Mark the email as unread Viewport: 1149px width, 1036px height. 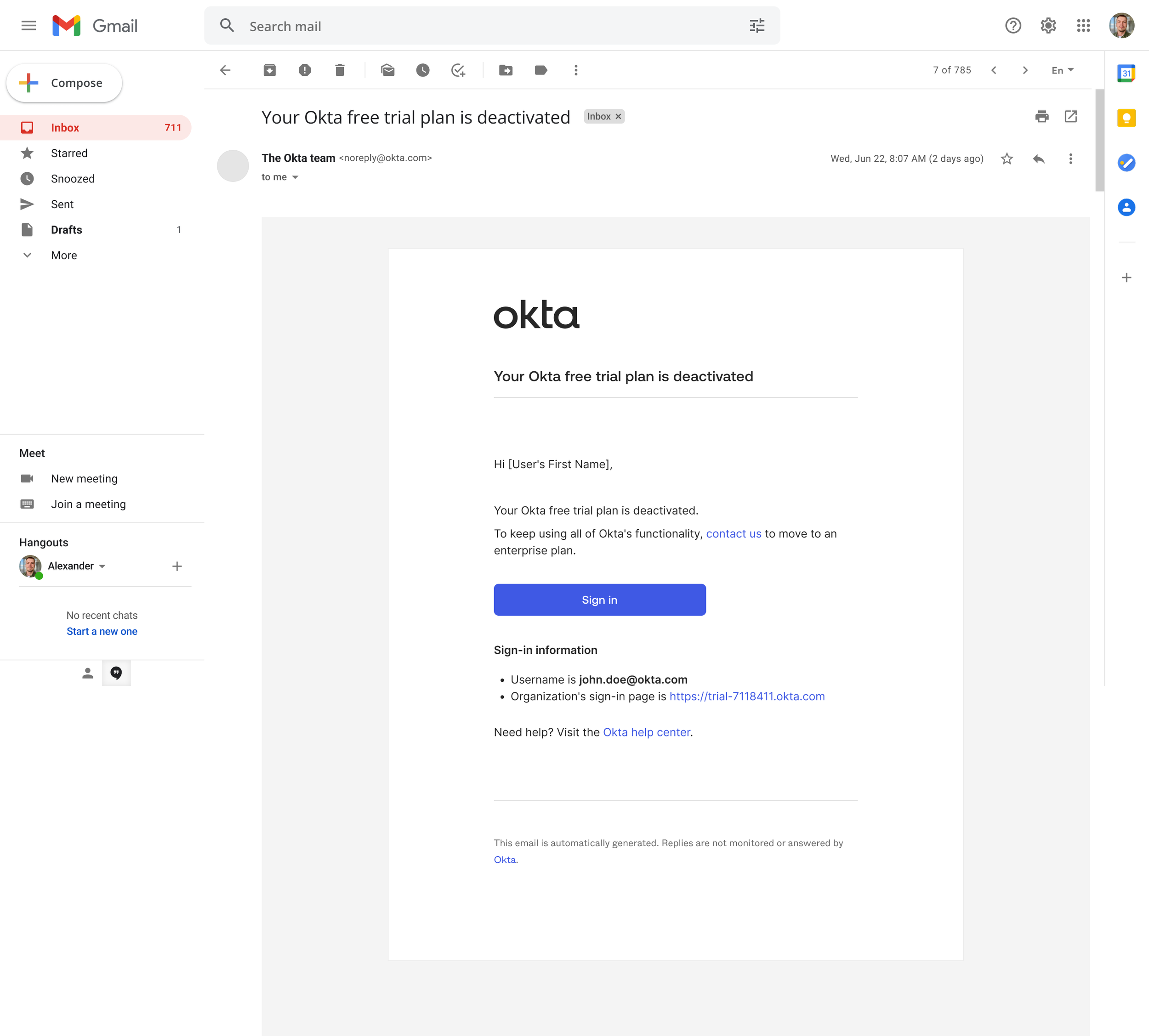click(388, 70)
